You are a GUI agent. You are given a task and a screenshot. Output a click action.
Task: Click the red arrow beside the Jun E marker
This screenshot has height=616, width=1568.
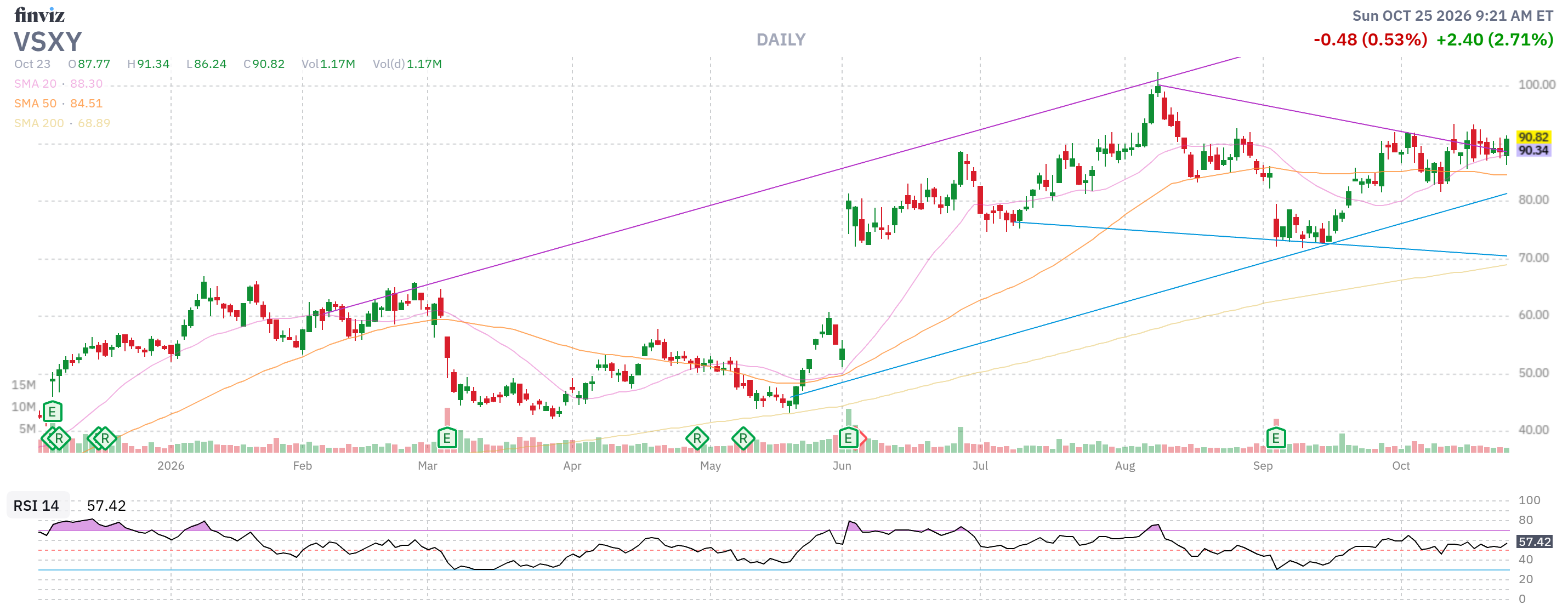862,438
